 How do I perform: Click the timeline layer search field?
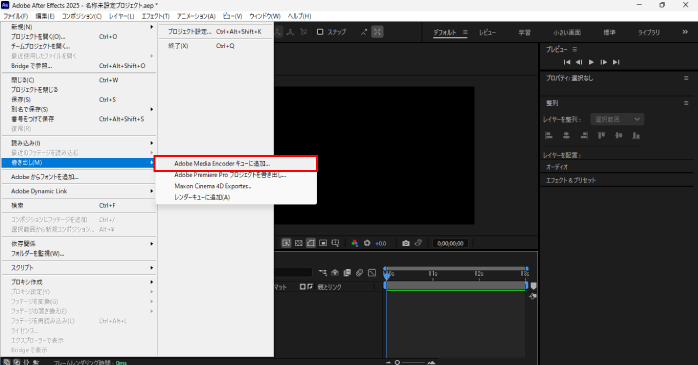point(293,272)
